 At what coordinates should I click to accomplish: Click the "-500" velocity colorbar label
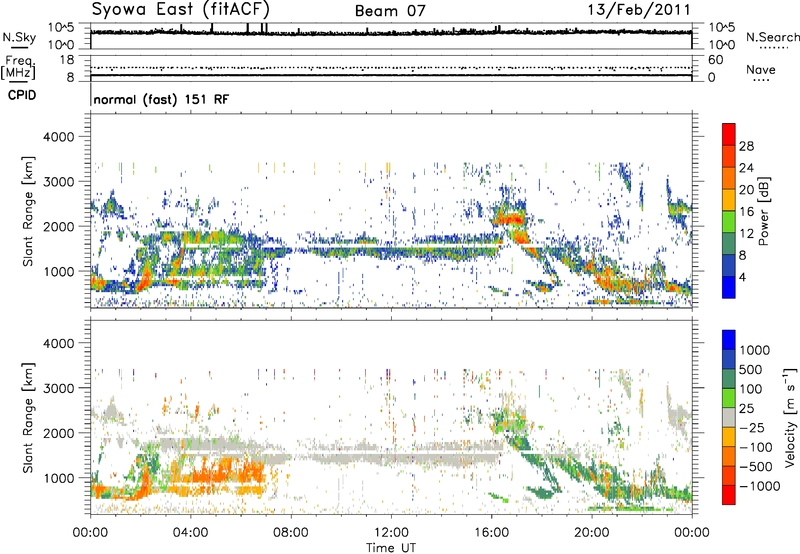[x=756, y=467]
